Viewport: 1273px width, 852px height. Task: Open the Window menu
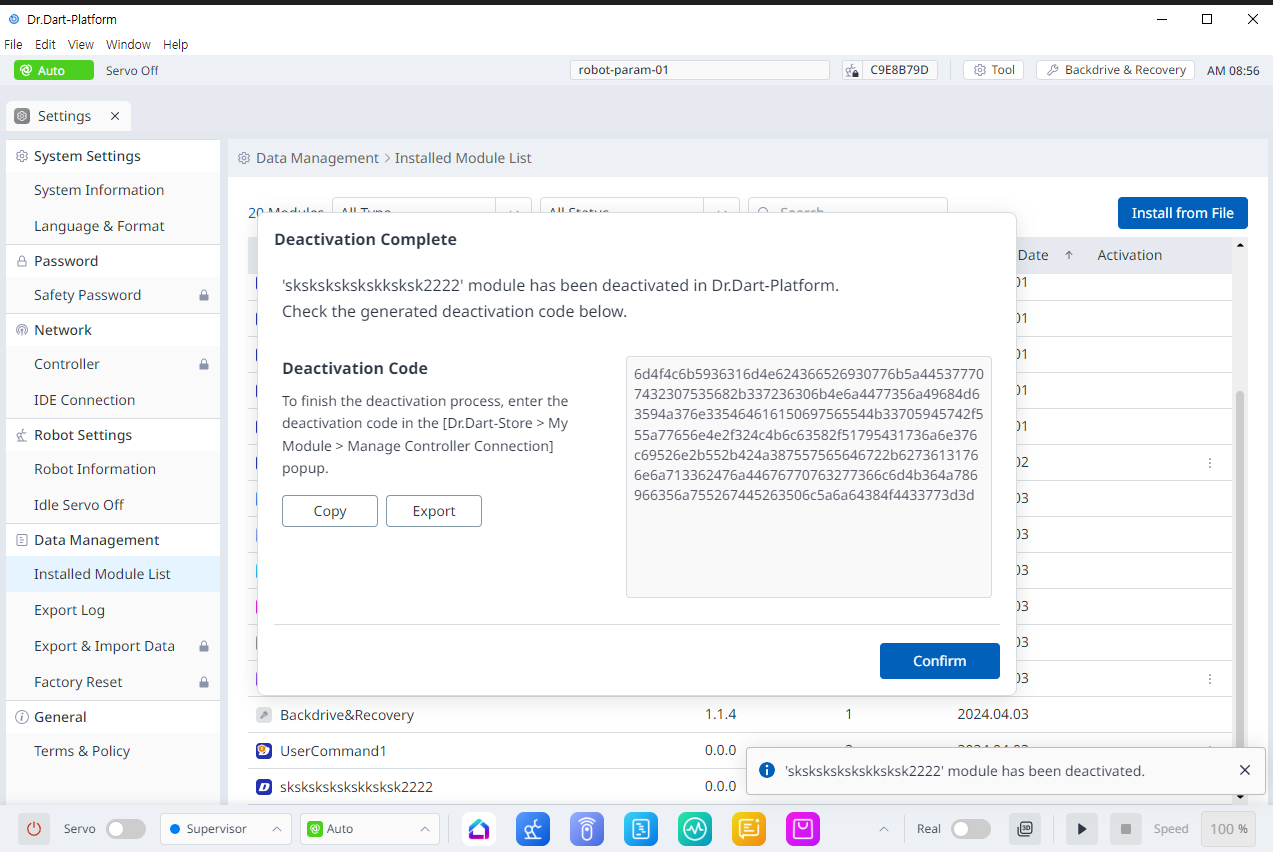[x=128, y=45]
